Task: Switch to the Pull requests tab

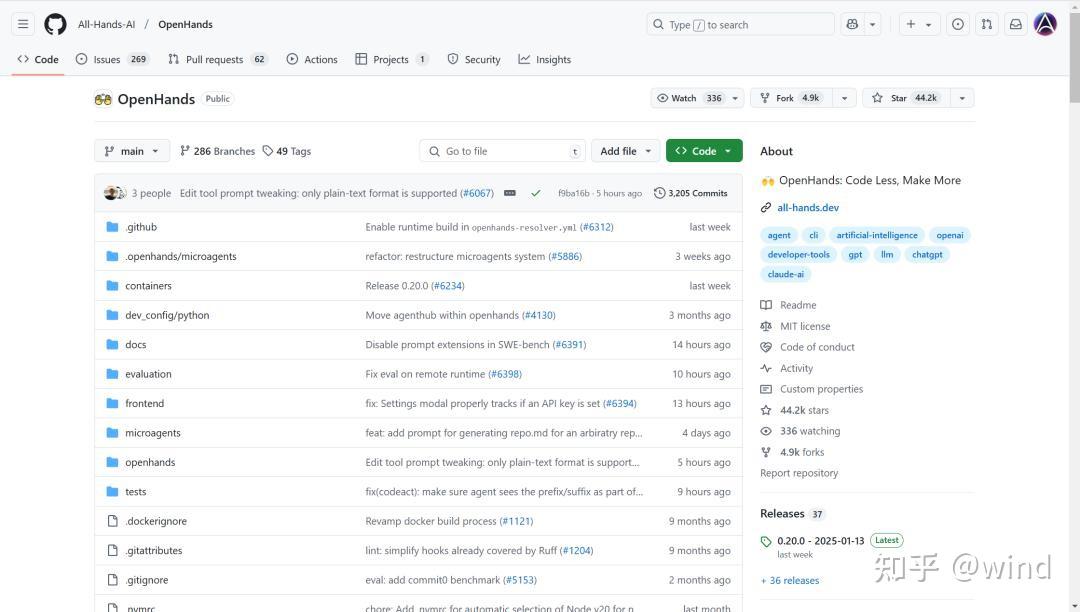Action: (218, 59)
